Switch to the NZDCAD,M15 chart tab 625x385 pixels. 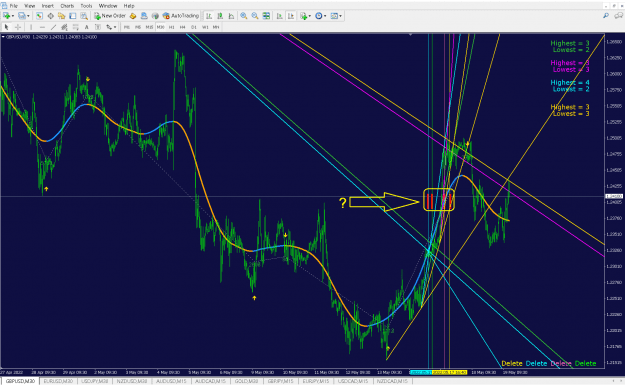(x=392, y=381)
